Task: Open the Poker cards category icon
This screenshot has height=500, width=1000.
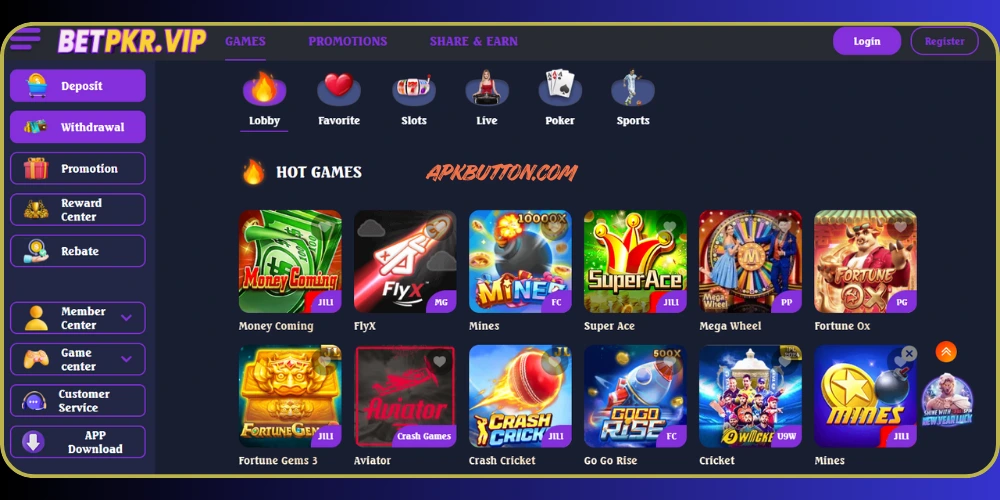Action: (x=560, y=87)
